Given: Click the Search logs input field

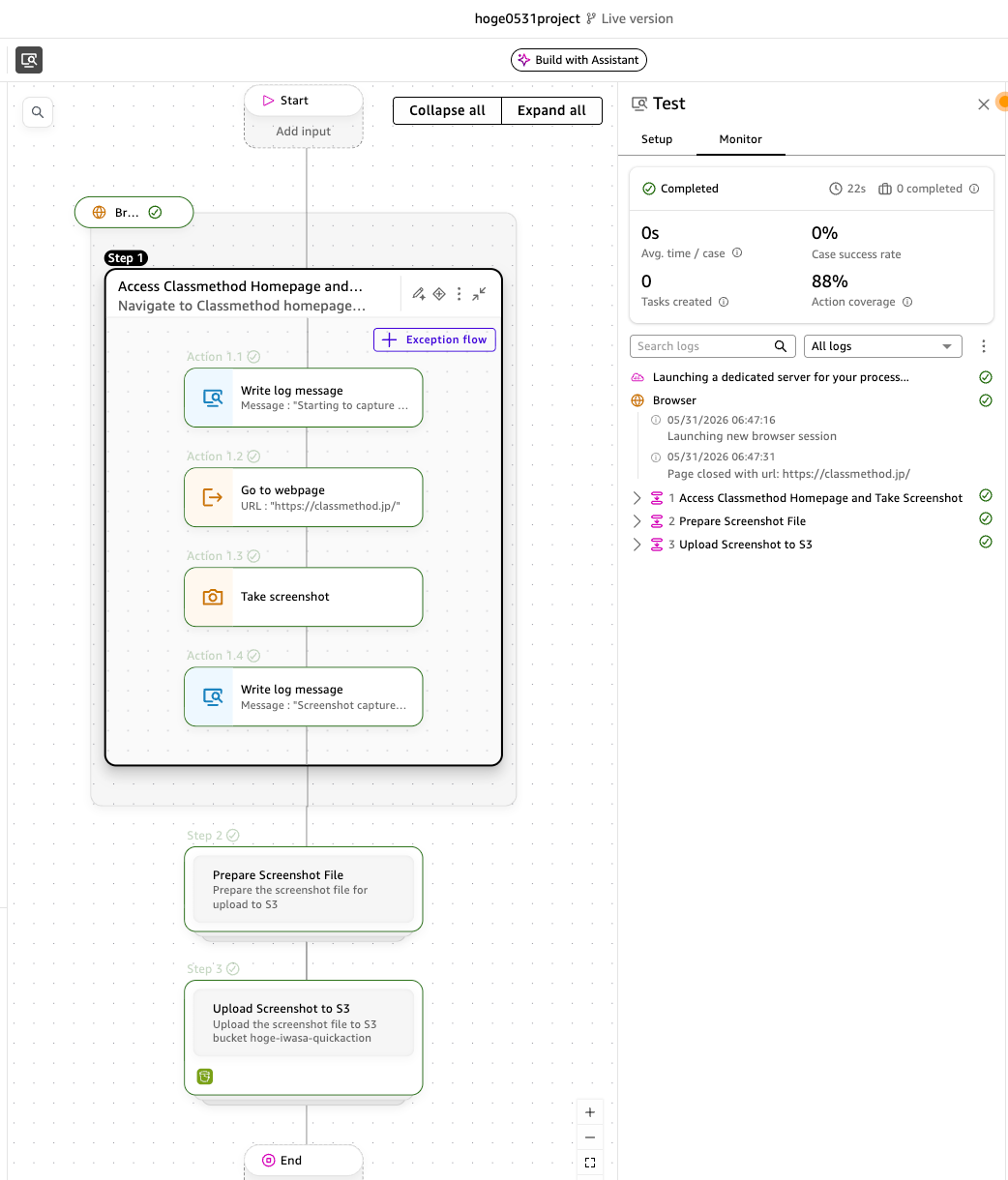Looking at the screenshot, I should (713, 346).
